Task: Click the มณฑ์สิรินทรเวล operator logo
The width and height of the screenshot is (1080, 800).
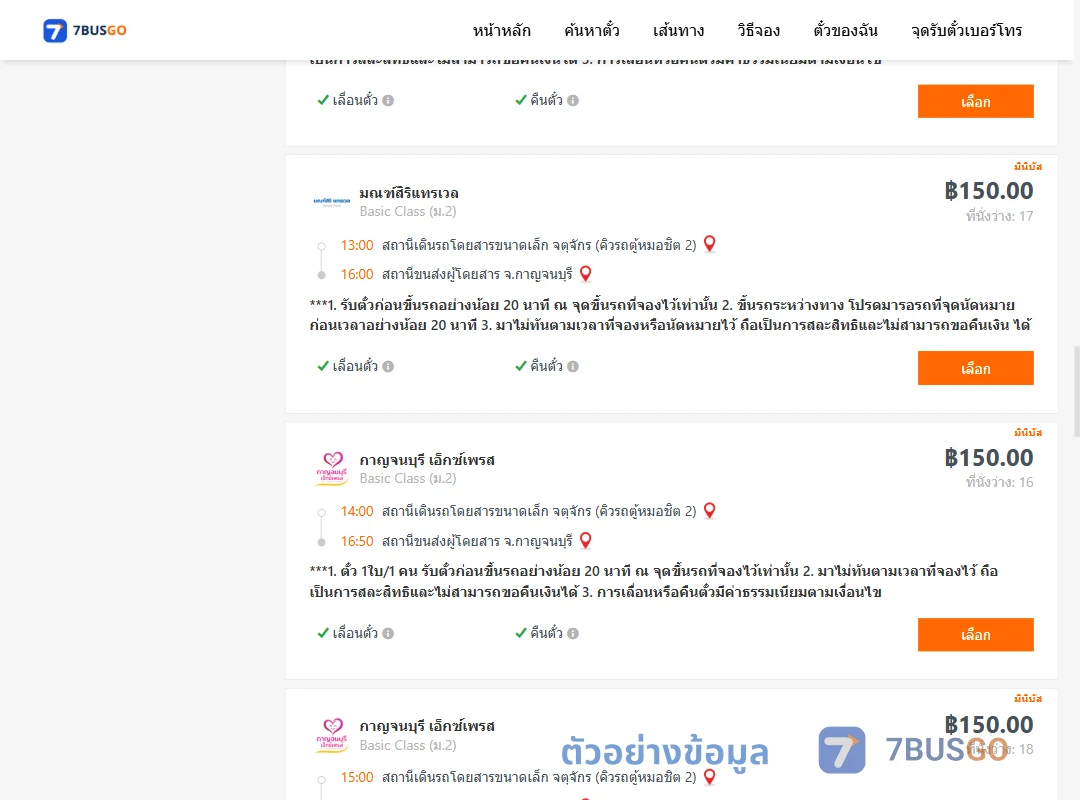Action: tap(332, 201)
